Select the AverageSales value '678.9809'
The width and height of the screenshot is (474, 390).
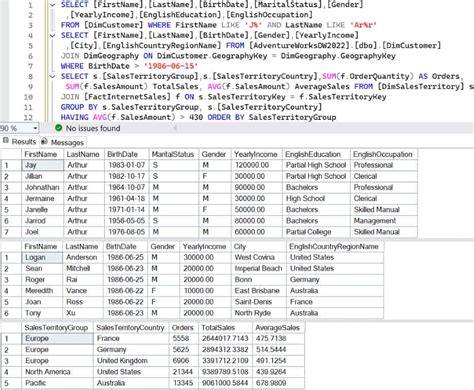click(x=278, y=383)
